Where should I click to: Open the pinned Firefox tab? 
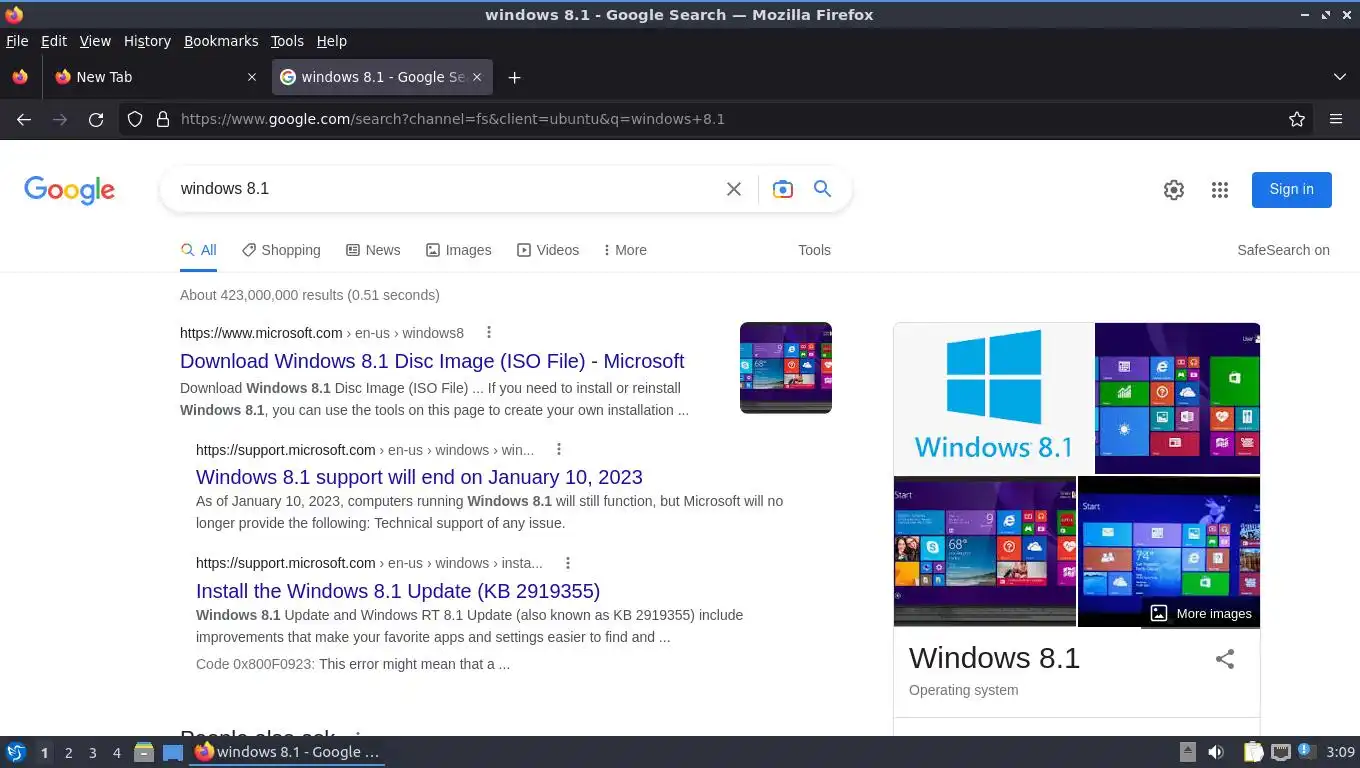(x=20, y=77)
